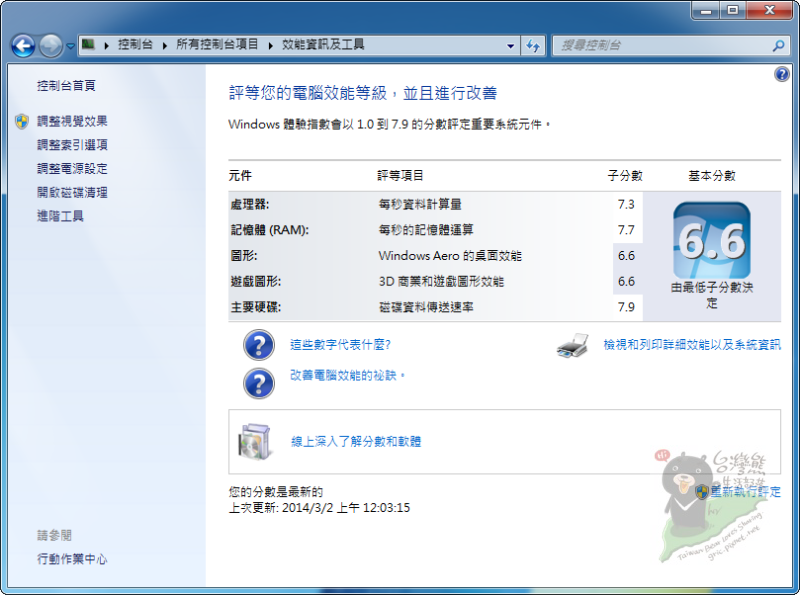Click the 子分數 column header
This screenshot has width=800, height=595.
point(625,176)
